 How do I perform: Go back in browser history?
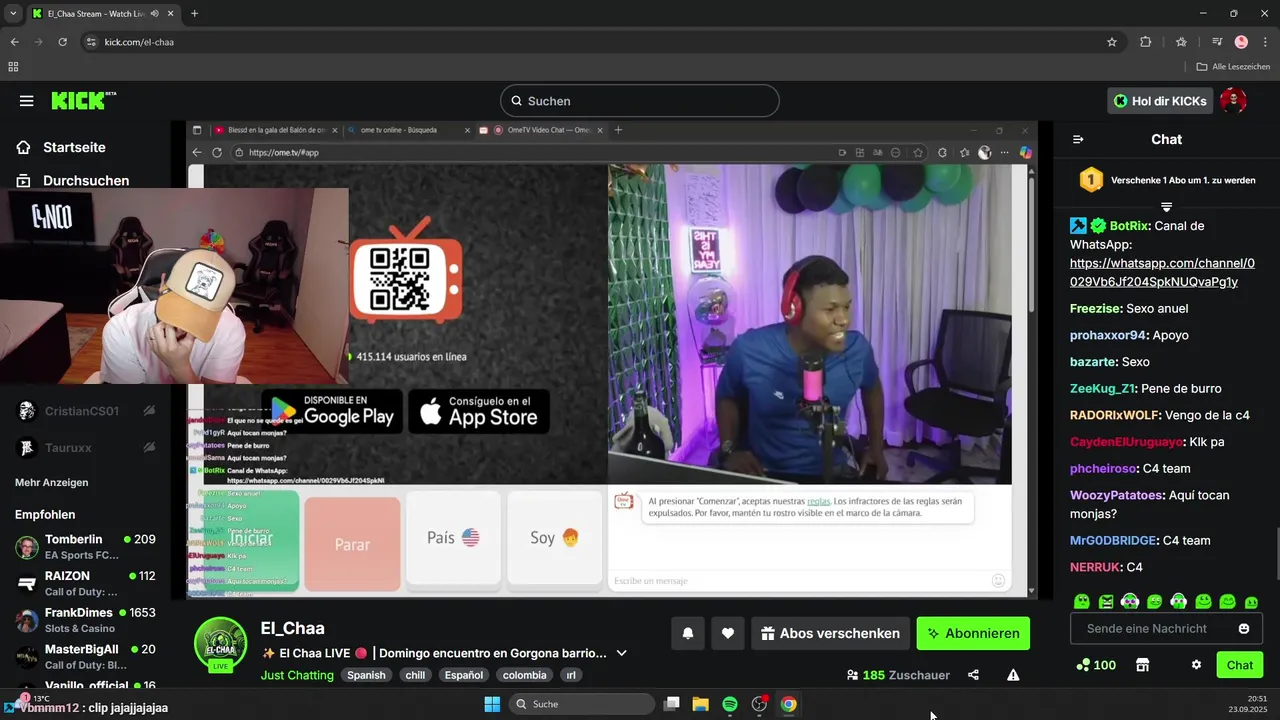pyautogui.click(x=14, y=42)
